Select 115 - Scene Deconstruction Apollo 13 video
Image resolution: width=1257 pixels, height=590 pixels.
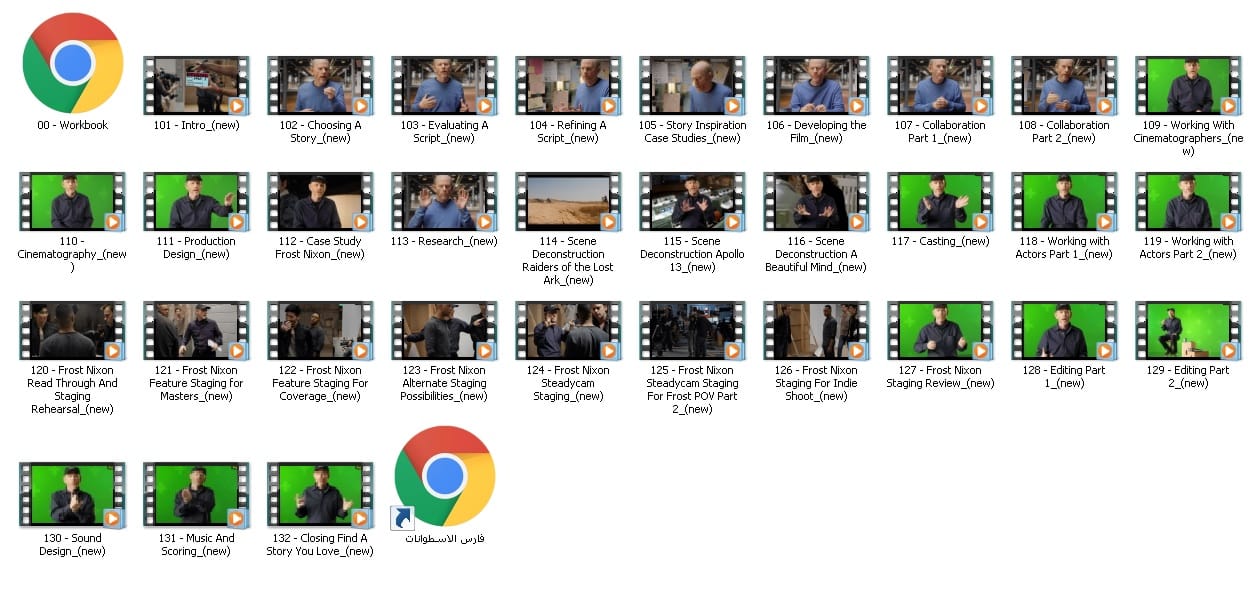tap(692, 201)
